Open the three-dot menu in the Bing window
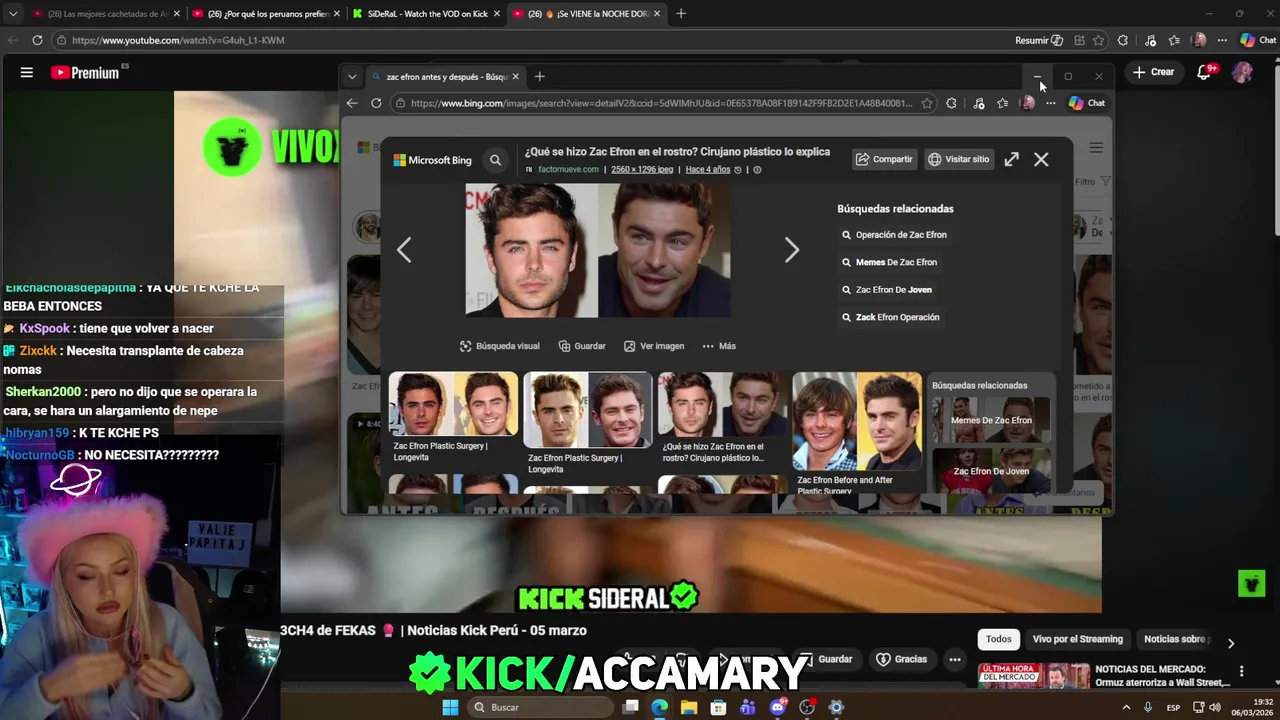The width and height of the screenshot is (1280, 720). [x=1050, y=103]
